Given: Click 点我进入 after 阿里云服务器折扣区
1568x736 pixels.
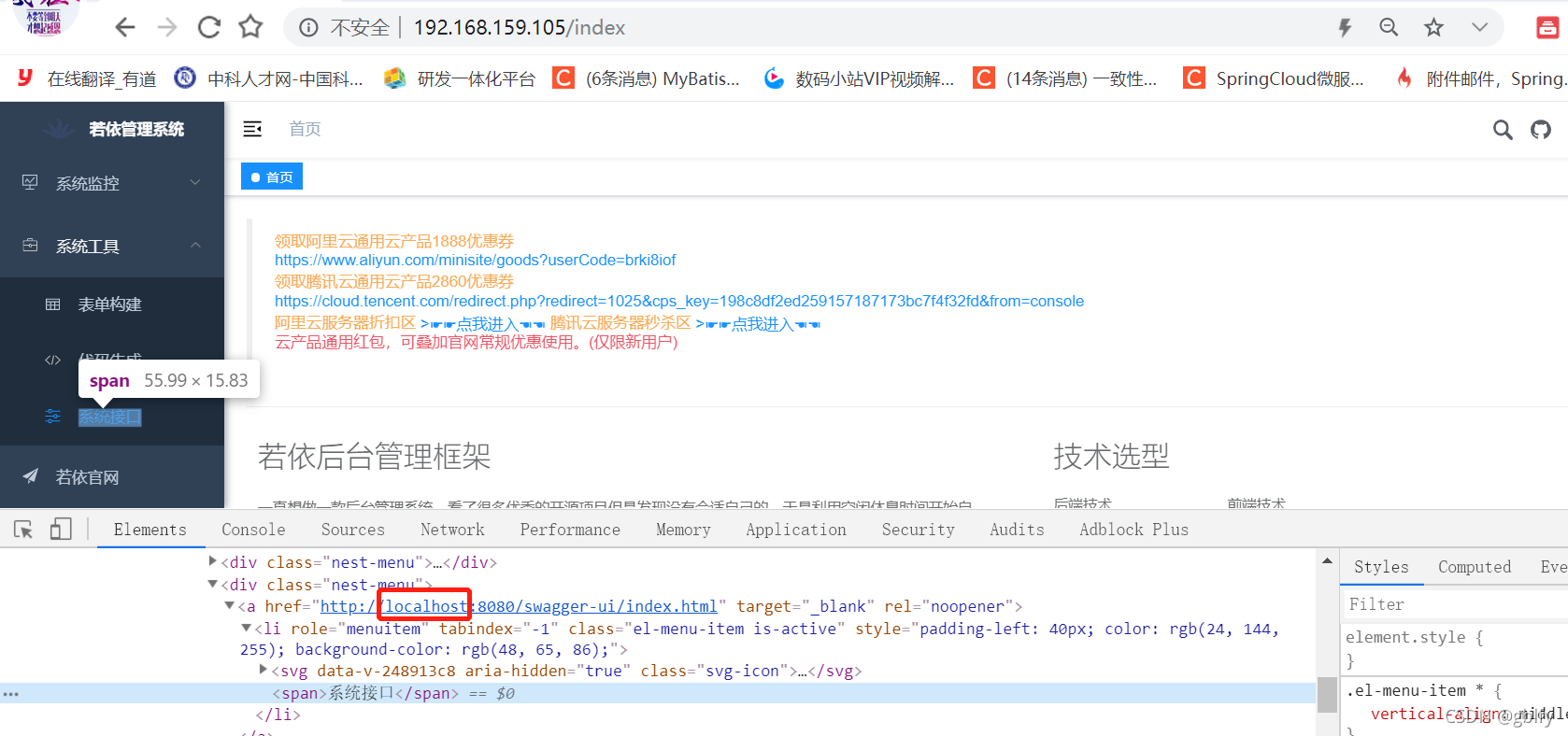Looking at the screenshot, I should pyautogui.click(x=483, y=324).
